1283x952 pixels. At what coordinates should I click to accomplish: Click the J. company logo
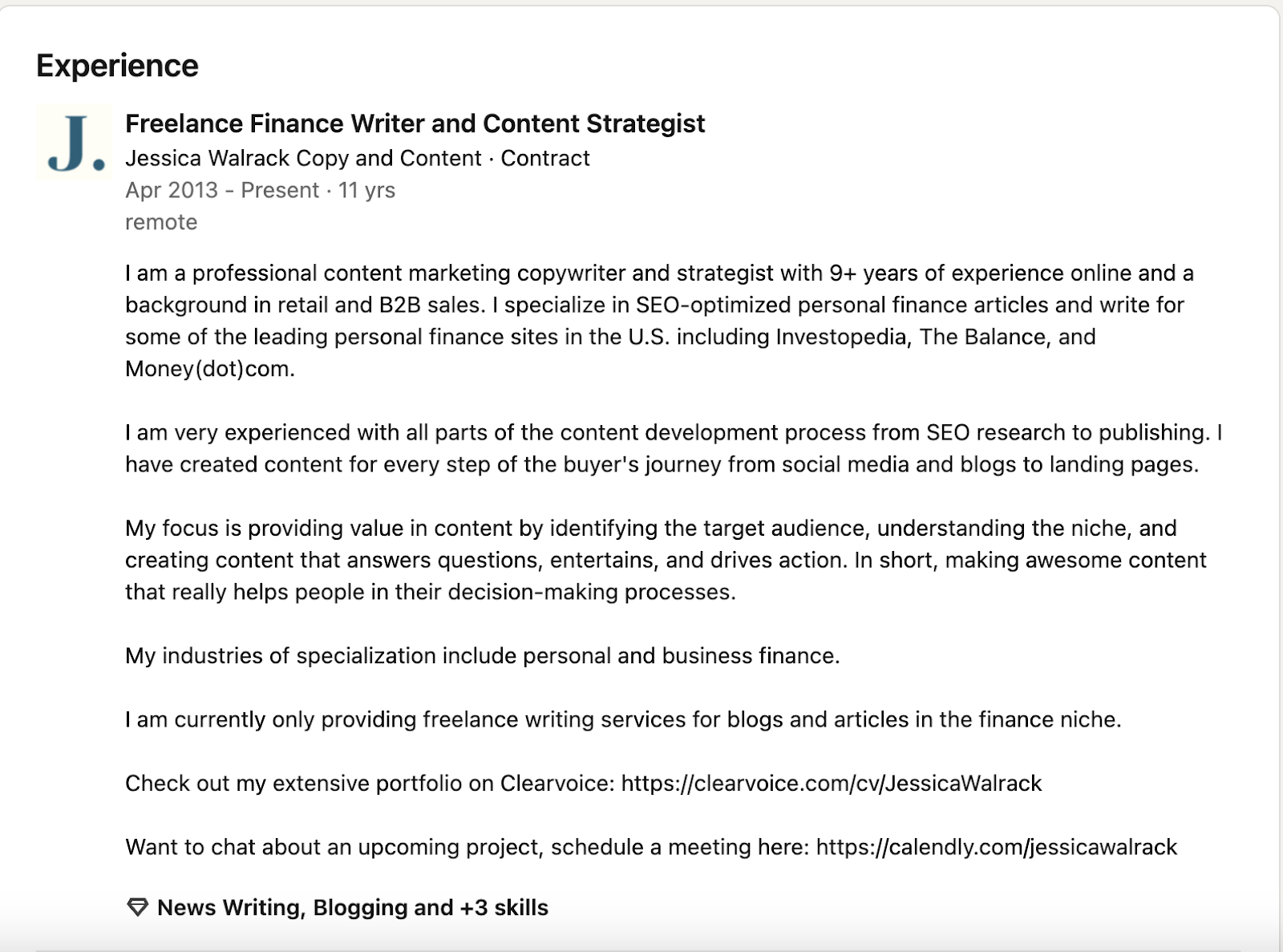74,141
